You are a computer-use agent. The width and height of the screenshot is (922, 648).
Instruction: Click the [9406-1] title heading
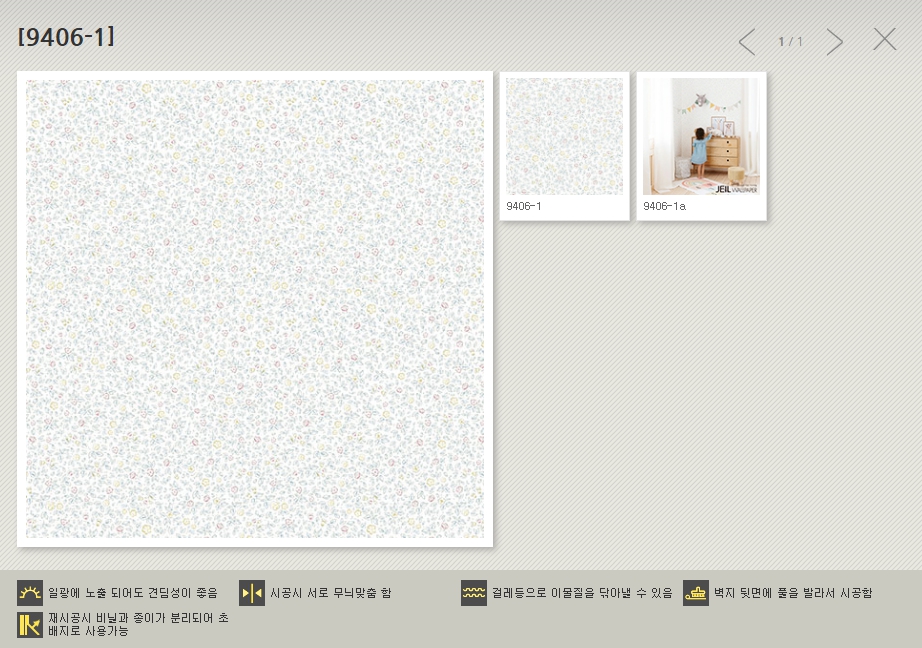click(66, 37)
